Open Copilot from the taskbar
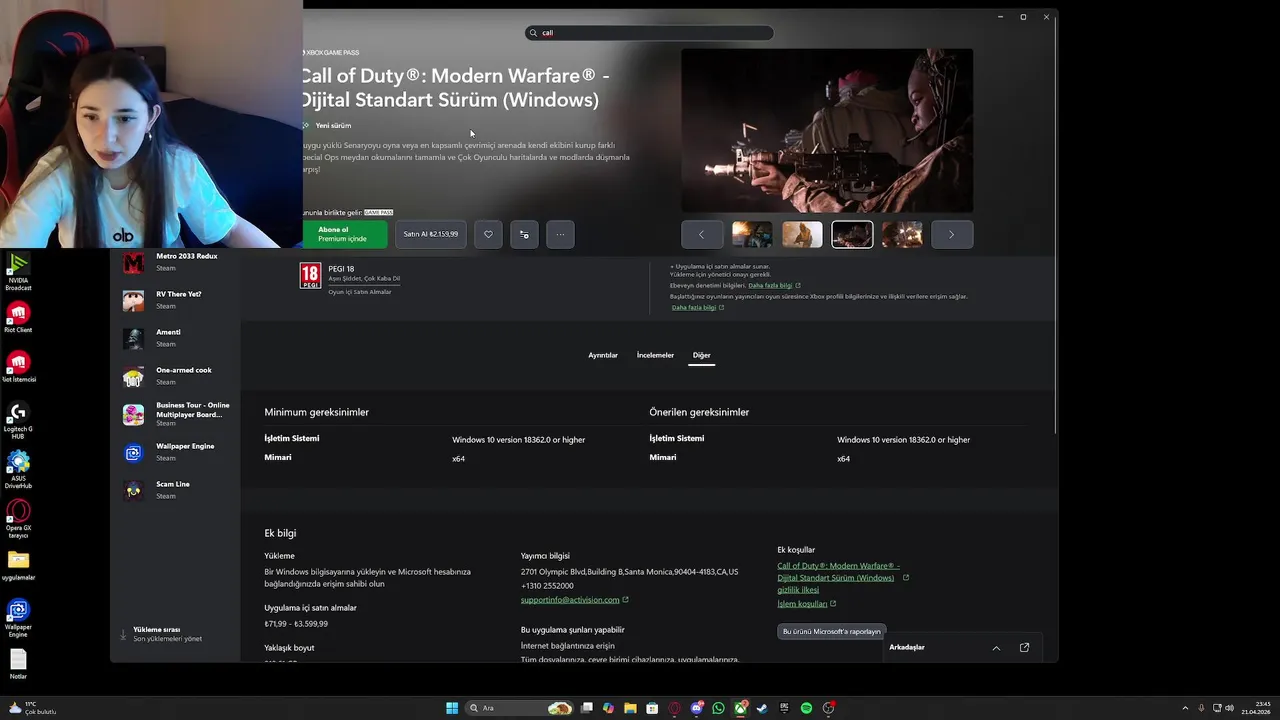Screen dimensions: 1280x720 608,708
